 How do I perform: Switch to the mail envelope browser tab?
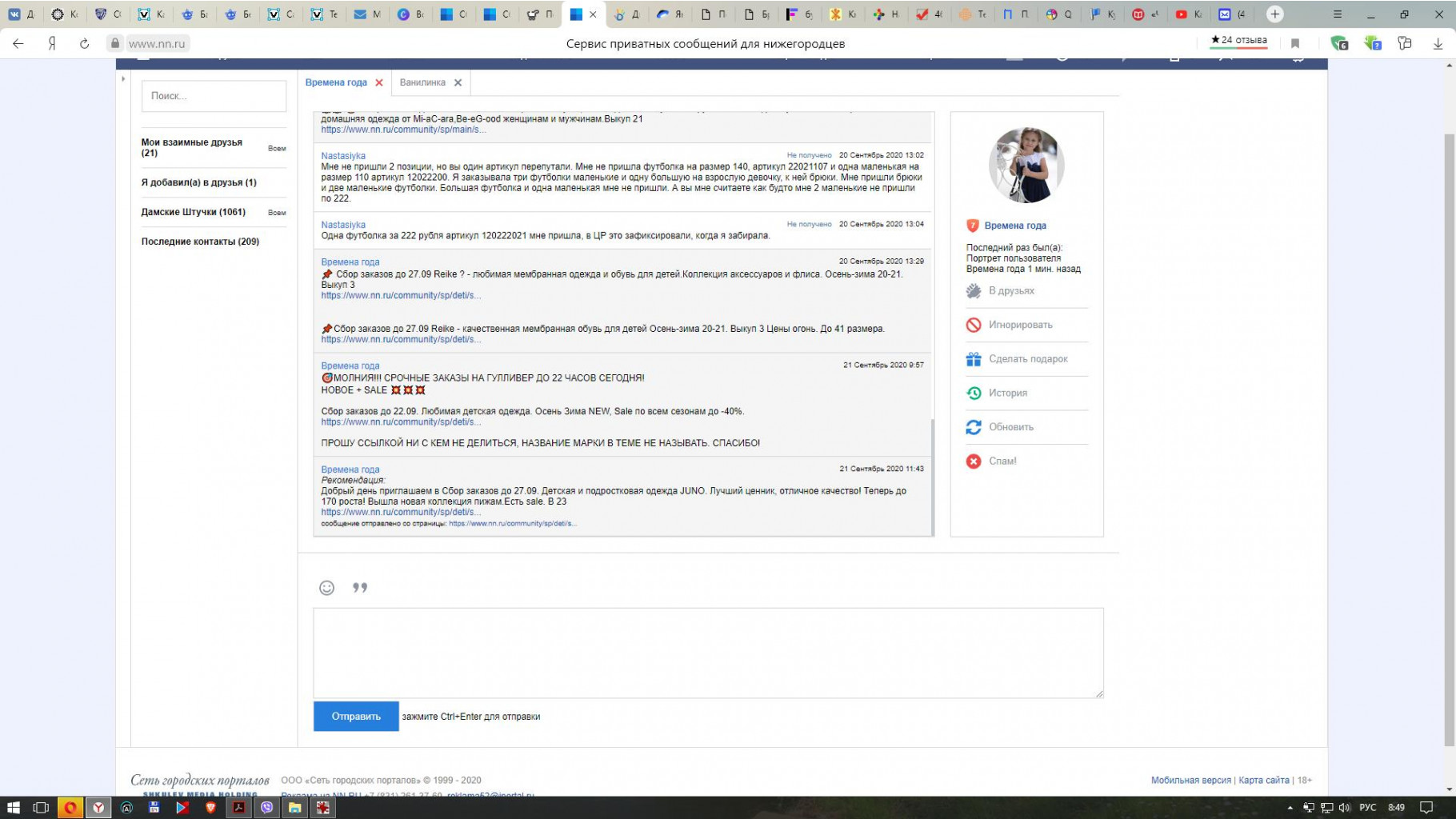(x=367, y=14)
